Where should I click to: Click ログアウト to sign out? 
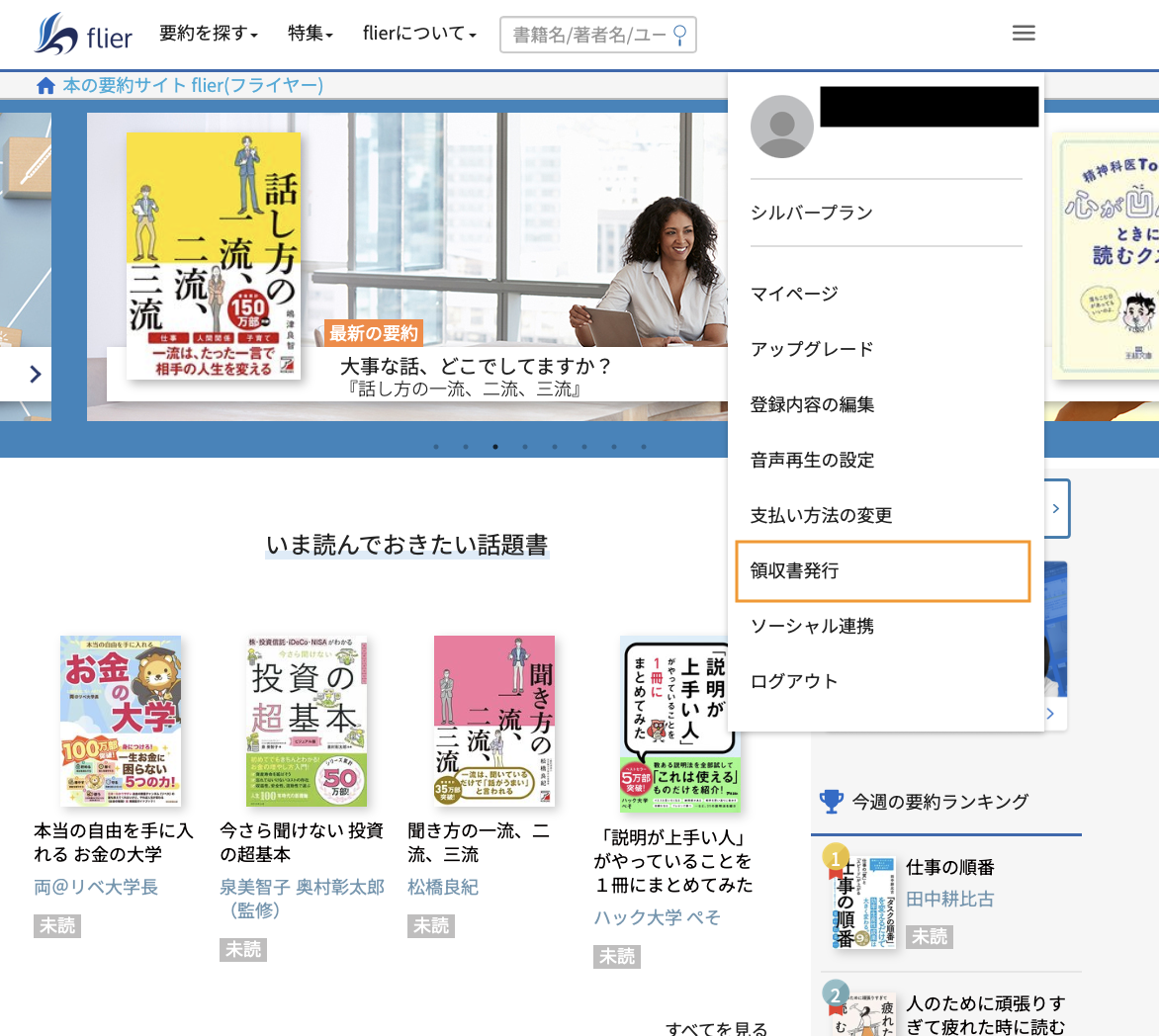[x=795, y=681]
